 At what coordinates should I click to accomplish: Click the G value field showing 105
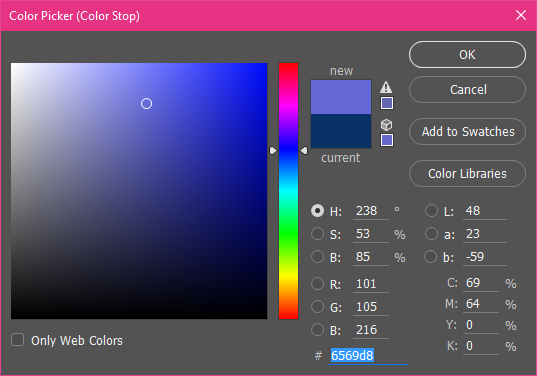[371, 307]
